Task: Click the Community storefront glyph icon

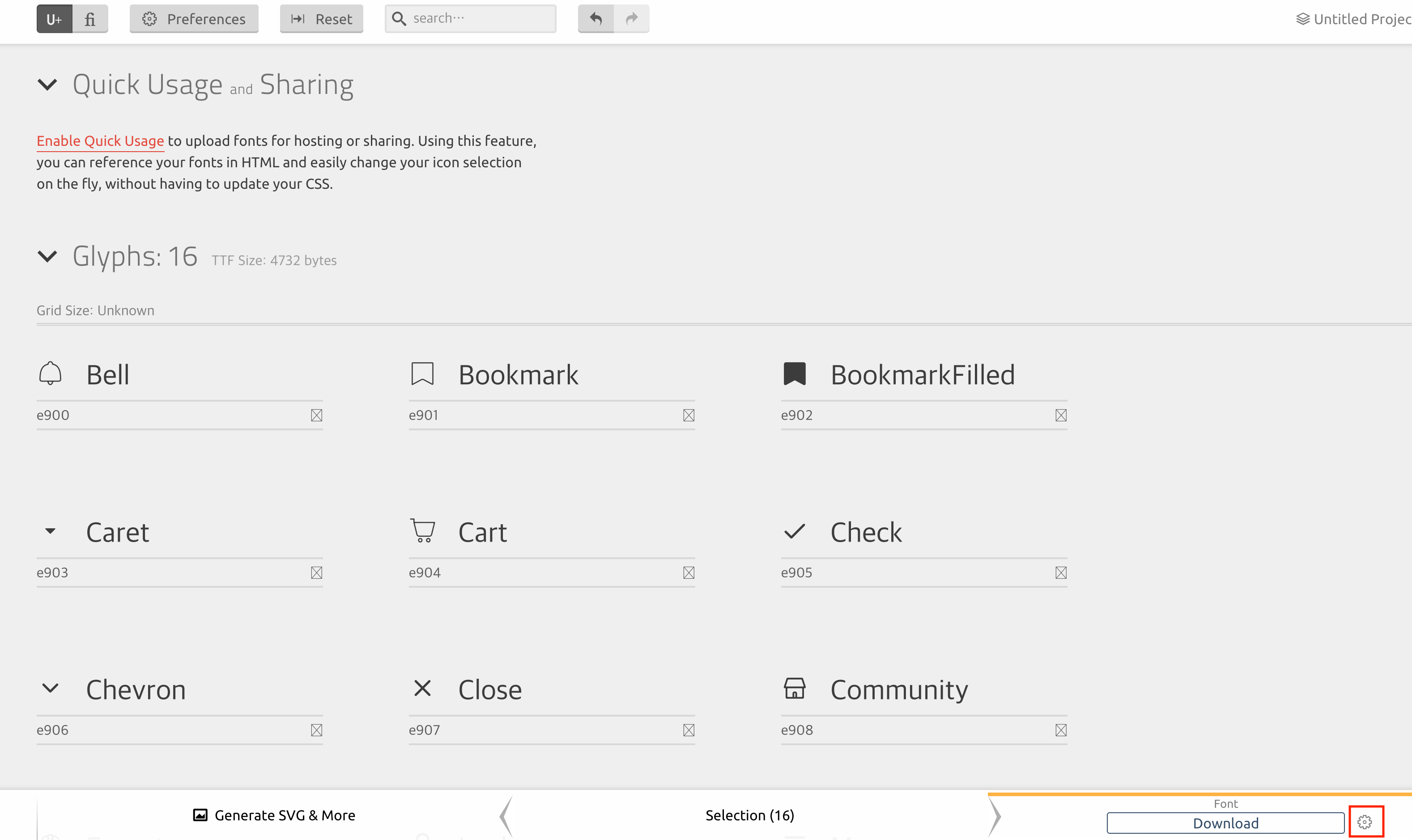Action: pos(794,688)
